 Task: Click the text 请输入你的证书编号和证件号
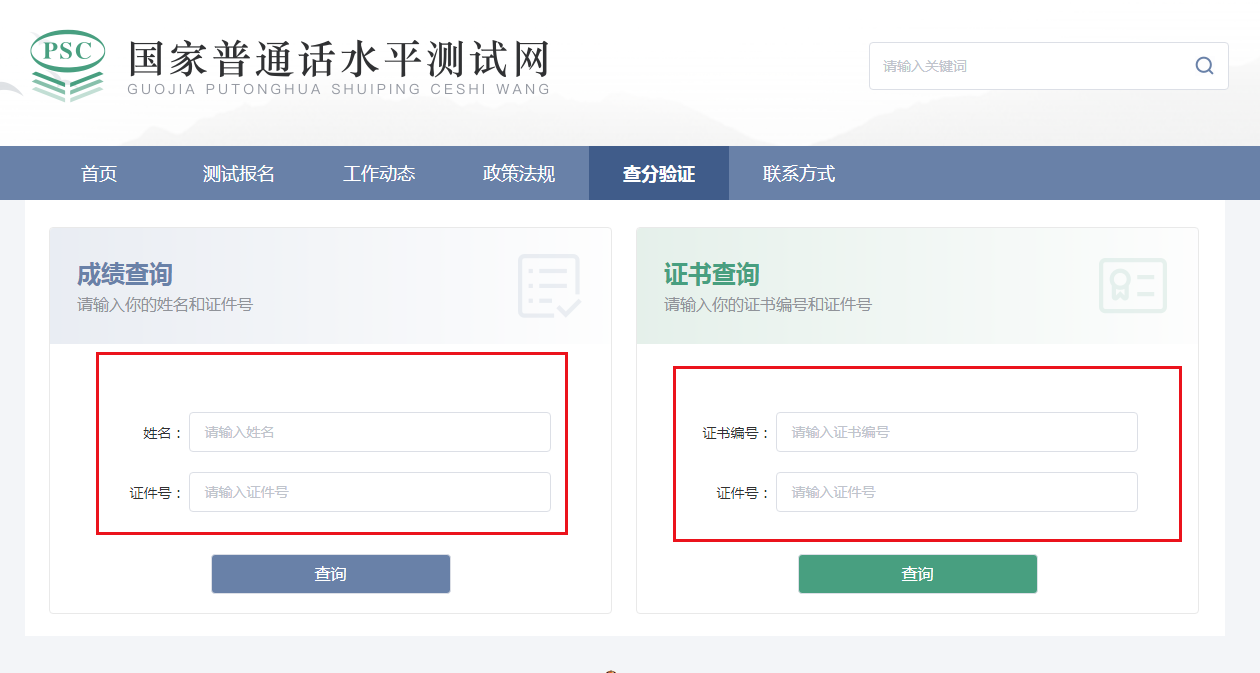coord(768,304)
